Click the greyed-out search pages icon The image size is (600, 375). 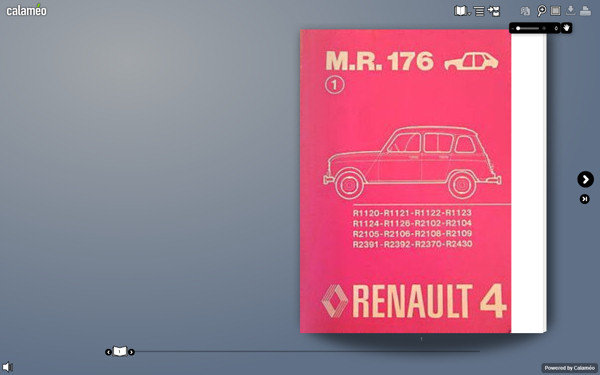[x=525, y=11]
